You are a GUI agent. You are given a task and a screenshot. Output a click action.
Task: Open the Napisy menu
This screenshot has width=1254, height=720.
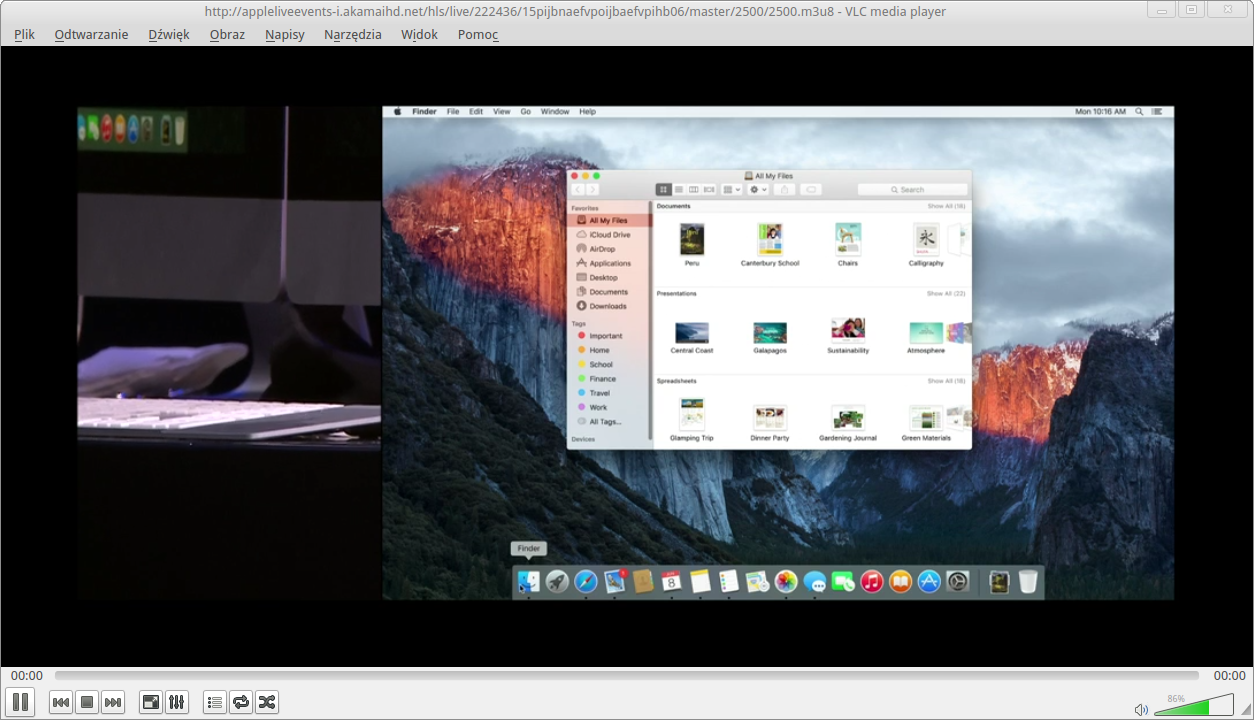285,34
